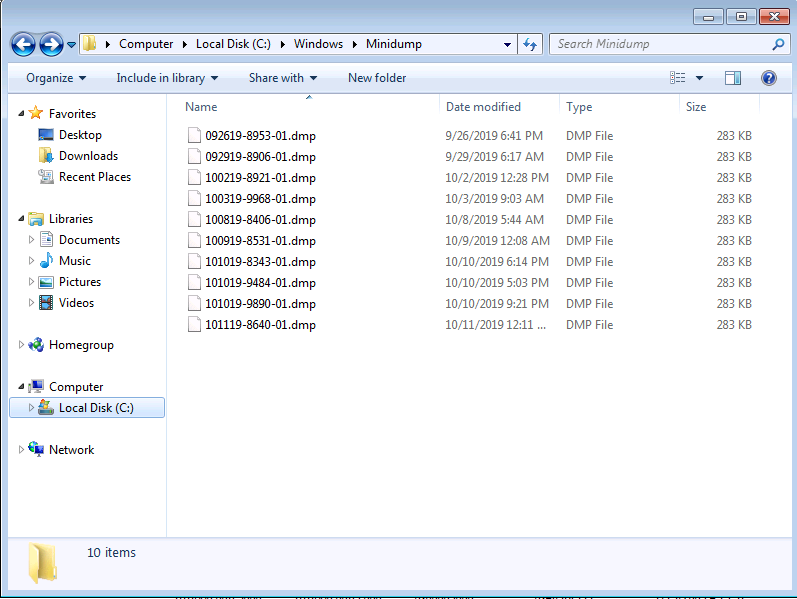The image size is (797, 599).
Task: Toggle the preview pane icon
Action: point(733,78)
